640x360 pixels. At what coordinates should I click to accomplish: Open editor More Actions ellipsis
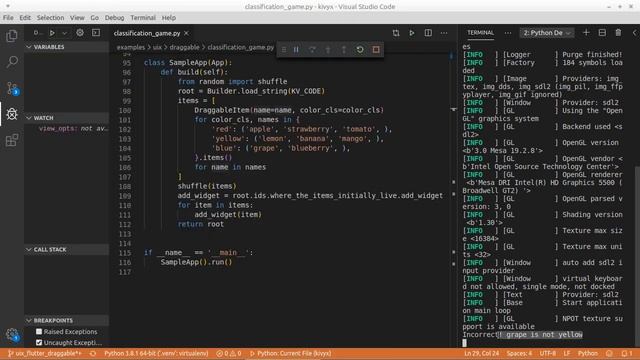point(444,33)
